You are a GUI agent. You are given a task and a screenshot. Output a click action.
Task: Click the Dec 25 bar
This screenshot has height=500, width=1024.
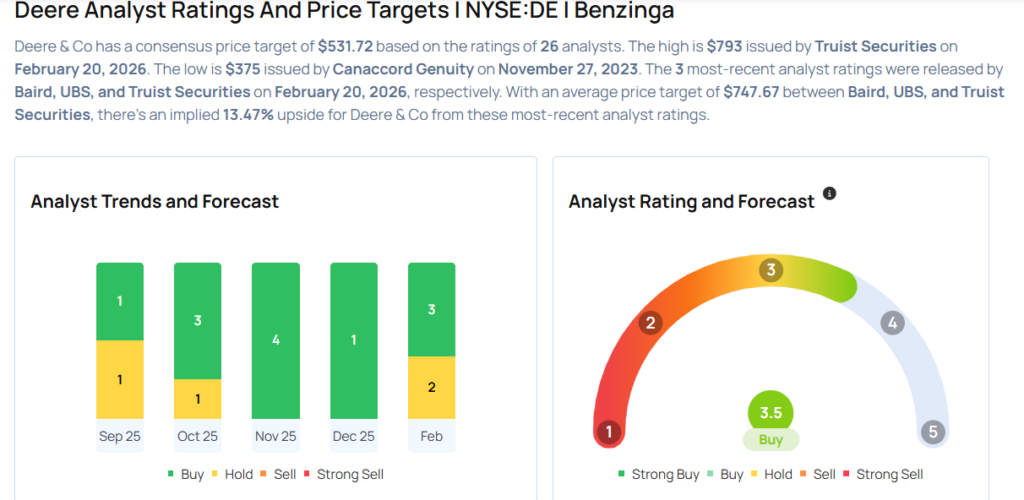(x=354, y=340)
